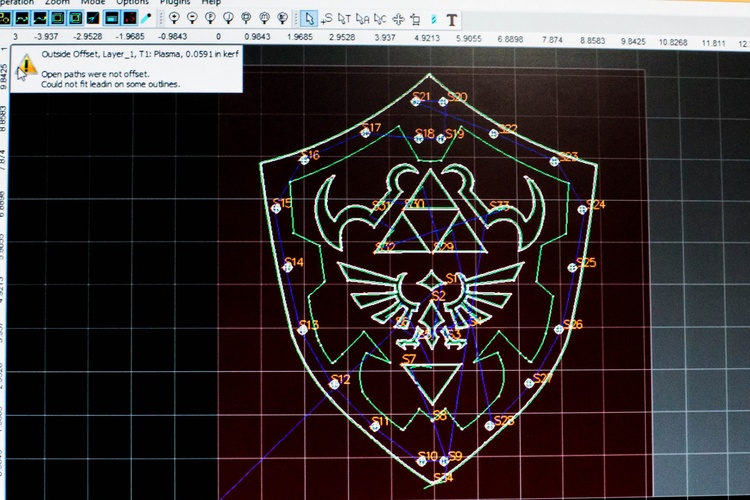750x500 pixels.
Task: Toggle the green square with diagonal icon
Action: click(x=76, y=19)
